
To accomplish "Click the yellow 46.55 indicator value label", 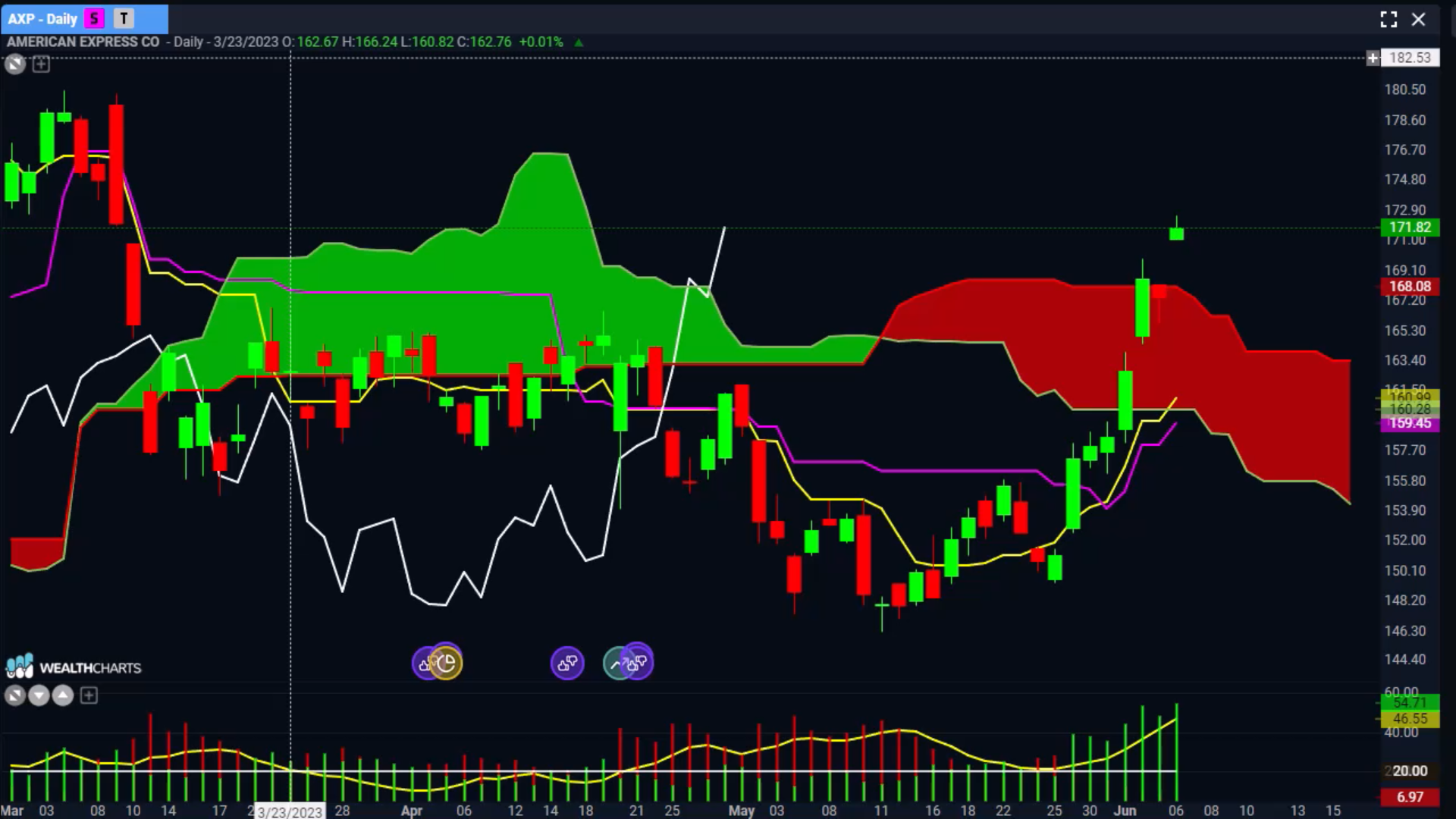I will click(1409, 718).
